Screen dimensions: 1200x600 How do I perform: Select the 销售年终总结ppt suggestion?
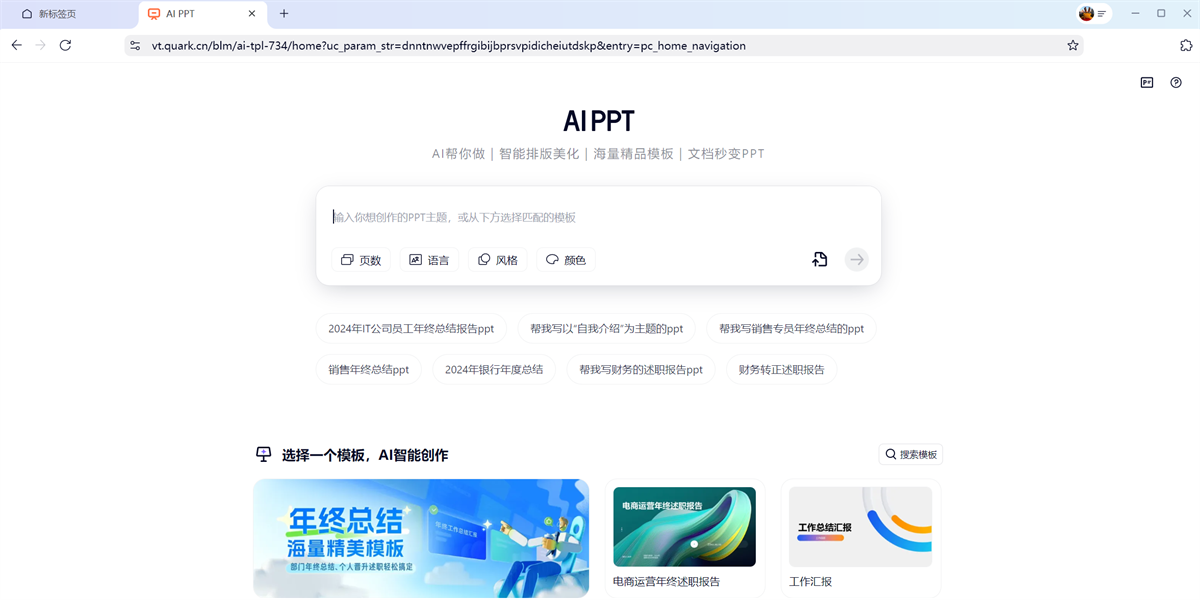[x=369, y=369]
